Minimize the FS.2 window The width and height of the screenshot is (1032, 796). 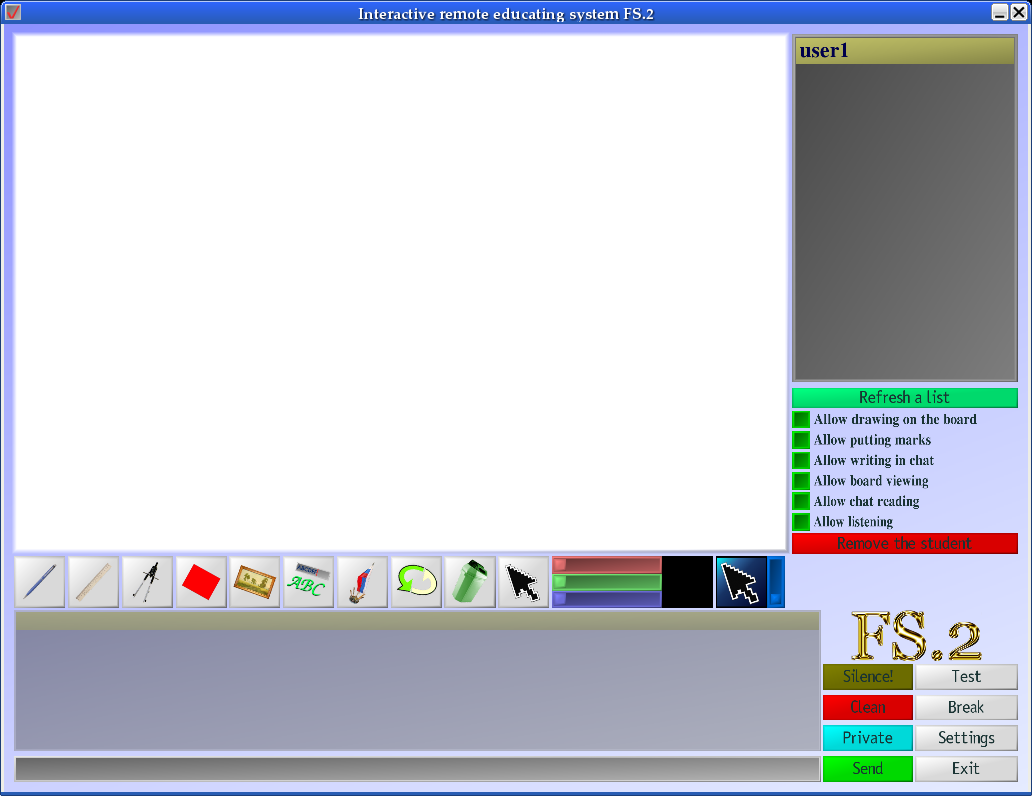(1000, 12)
